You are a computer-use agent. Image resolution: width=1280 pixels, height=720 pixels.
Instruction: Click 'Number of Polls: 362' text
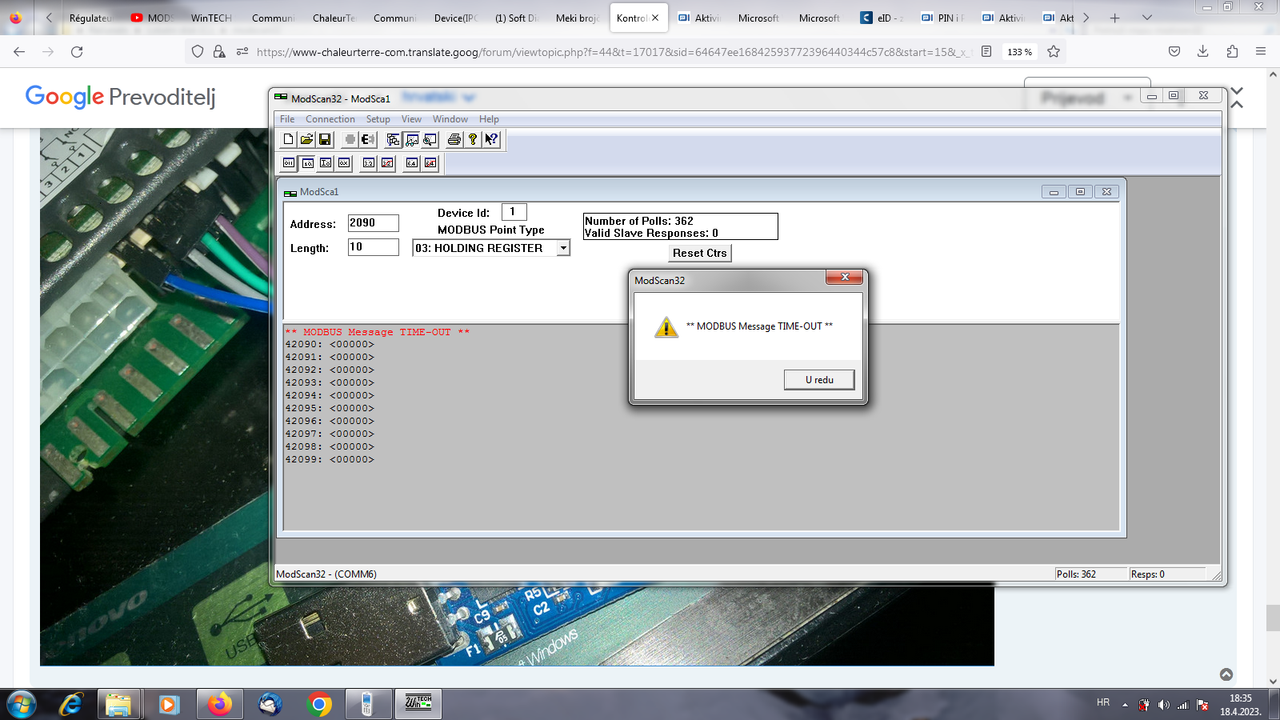point(639,221)
